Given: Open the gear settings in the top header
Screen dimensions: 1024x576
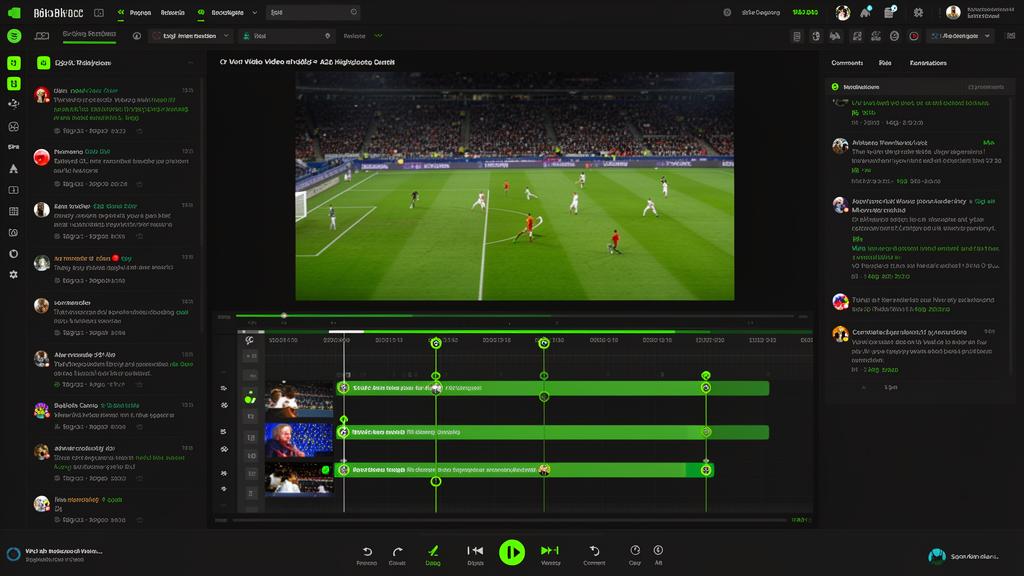Looking at the screenshot, I should click(918, 12).
